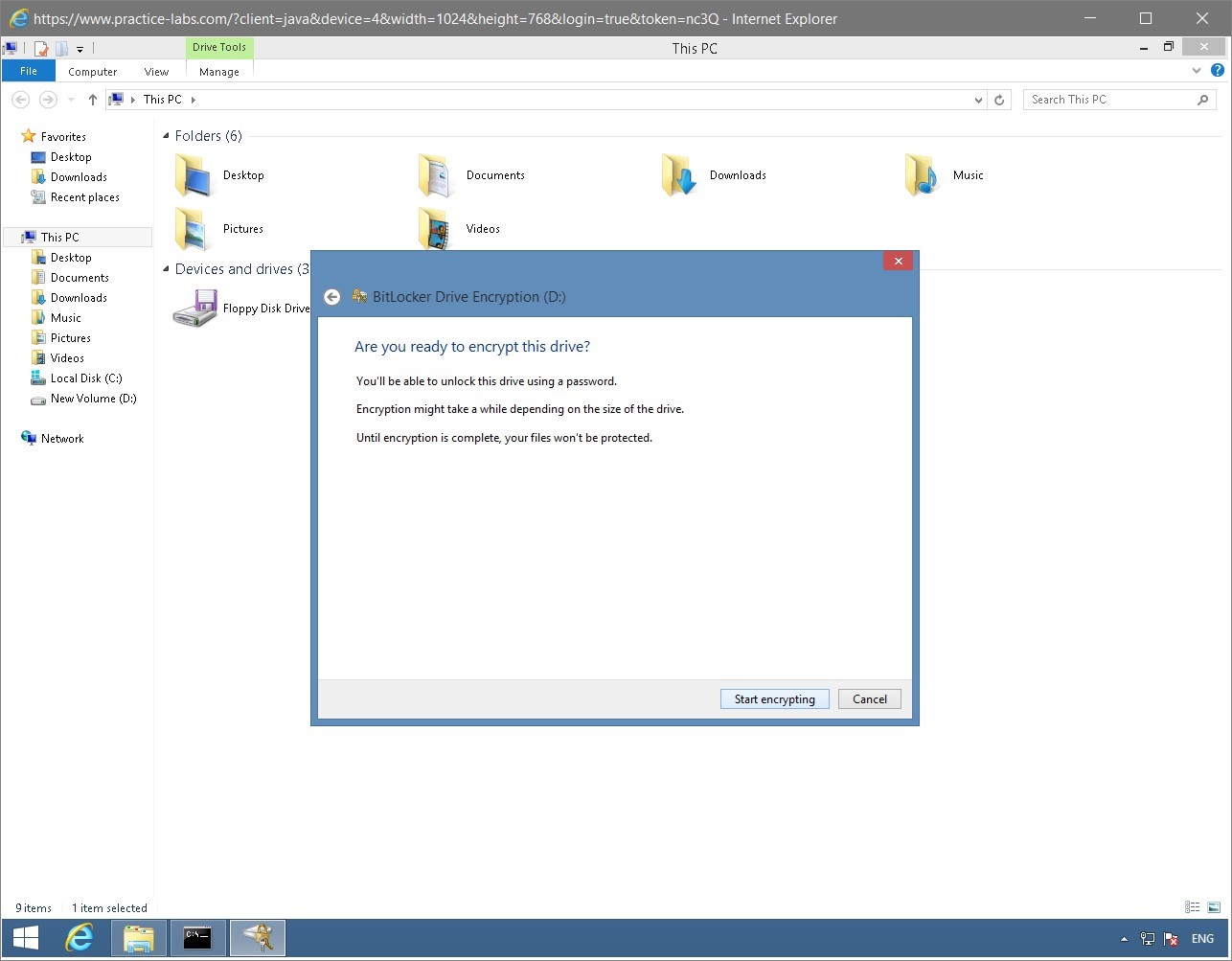Image resolution: width=1232 pixels, height=961 pixels.
Task: Open the View ribbon tab
Action: [155, 71]
